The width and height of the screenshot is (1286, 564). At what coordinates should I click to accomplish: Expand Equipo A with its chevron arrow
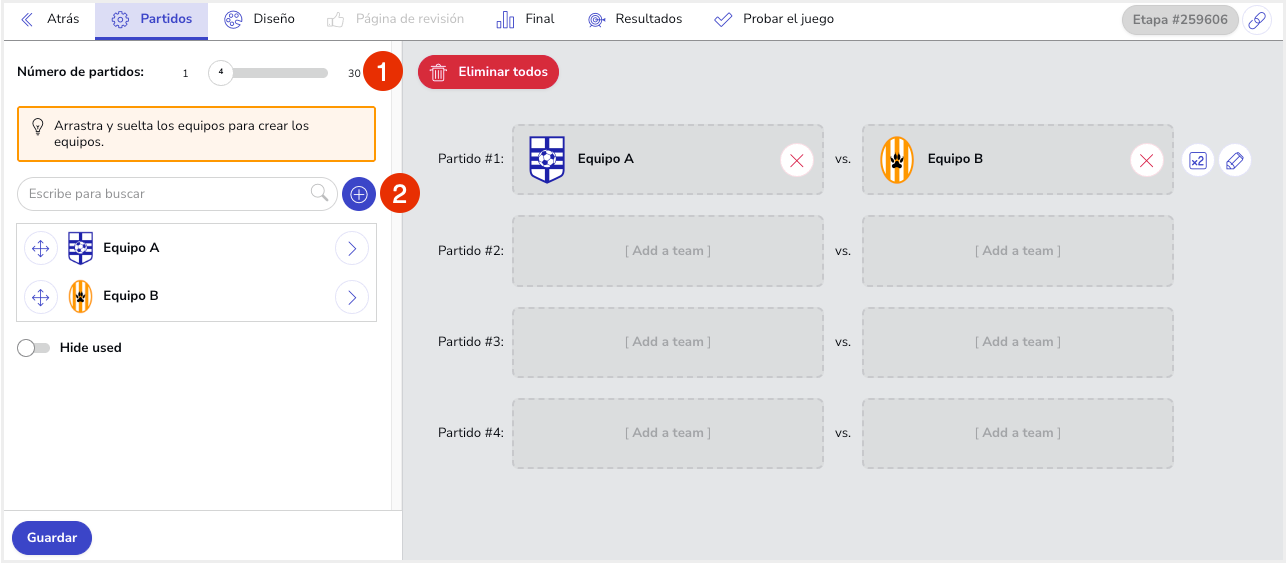click(x=352, y=248)
